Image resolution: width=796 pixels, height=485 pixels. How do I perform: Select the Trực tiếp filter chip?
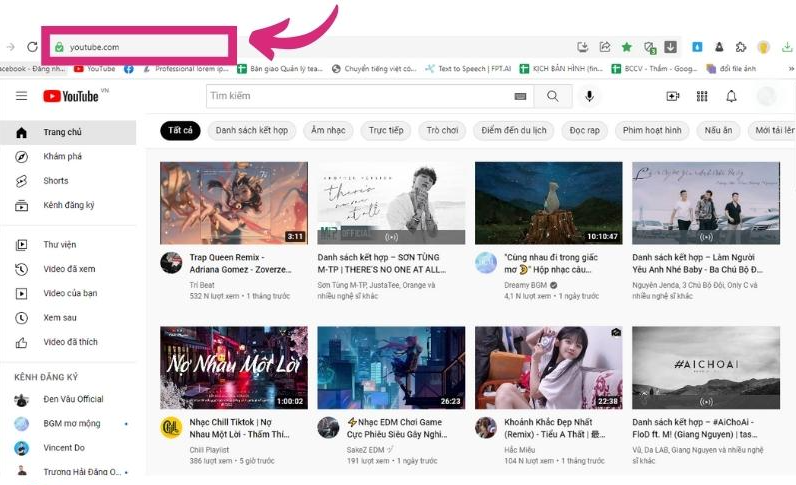pyautogui.click(x=386, y=131)
